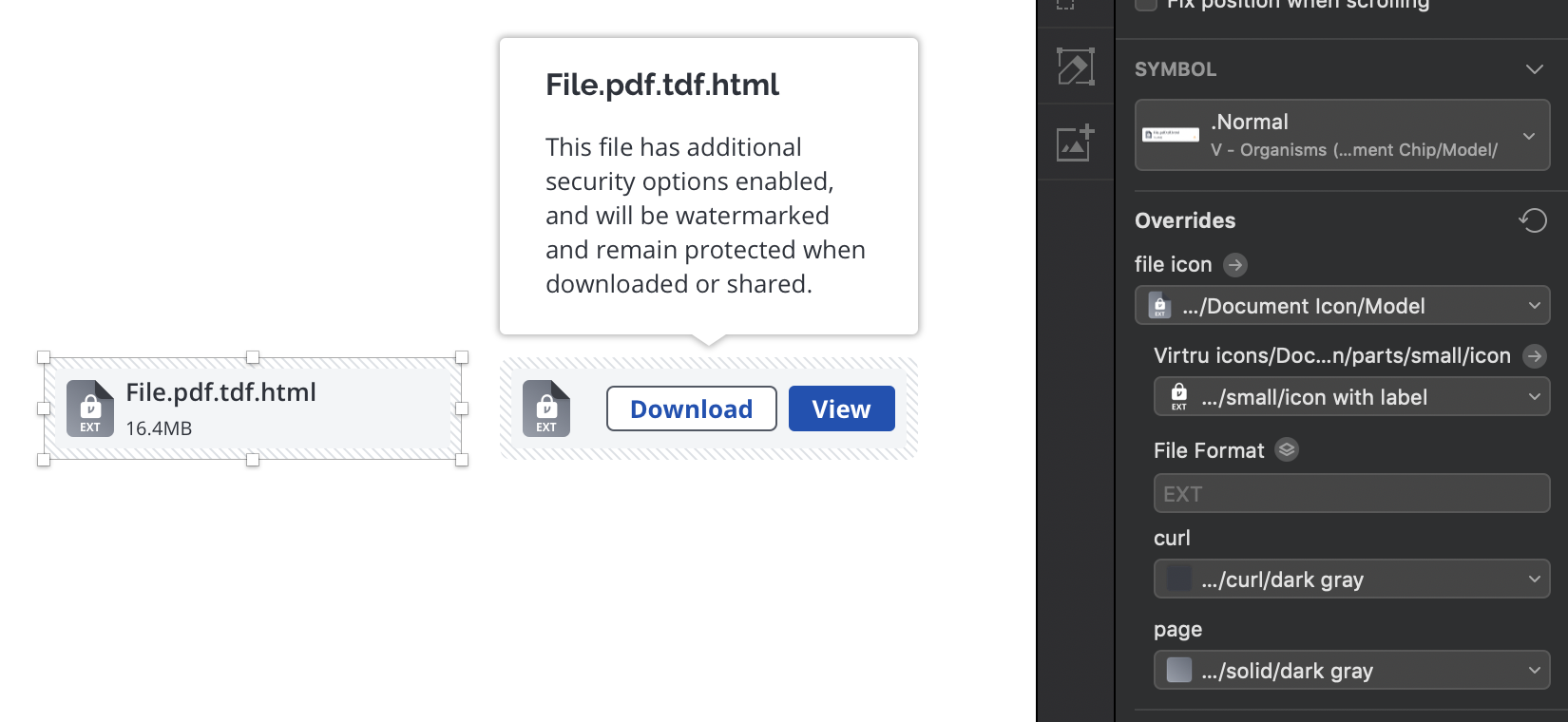Click the edit vector pencil icon in sidebar
Image resolution: width=1568 pixels, height=722 pixels.
tap(1075, 66)
